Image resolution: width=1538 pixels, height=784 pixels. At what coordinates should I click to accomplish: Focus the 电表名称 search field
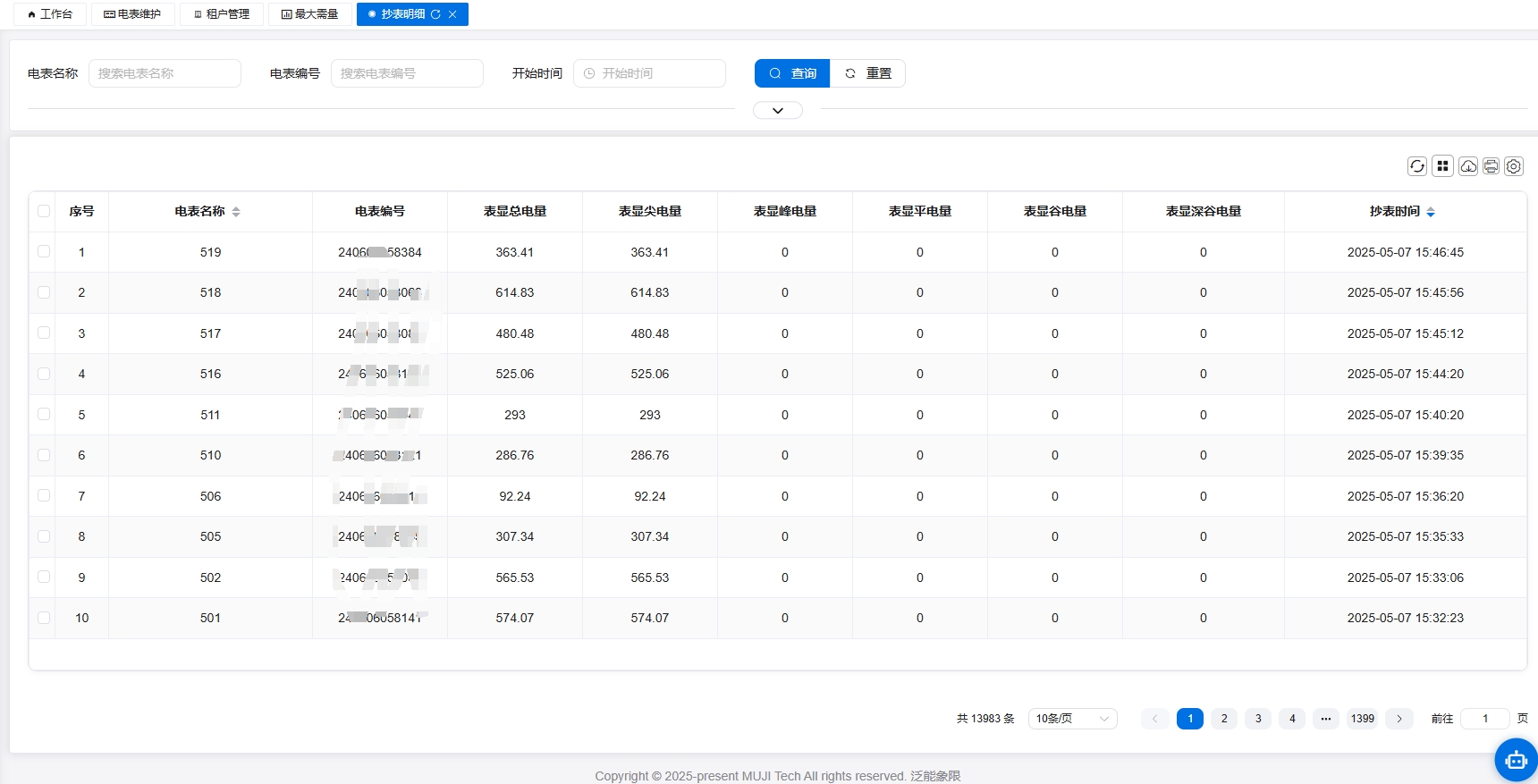(165, 73)
